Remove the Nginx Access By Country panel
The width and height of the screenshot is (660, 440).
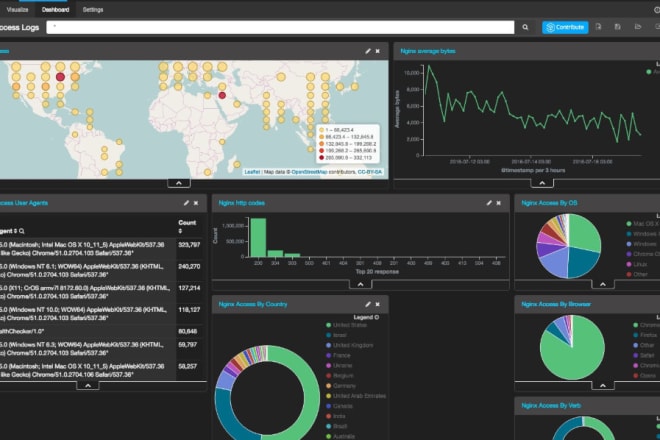[x=378, y=304]
